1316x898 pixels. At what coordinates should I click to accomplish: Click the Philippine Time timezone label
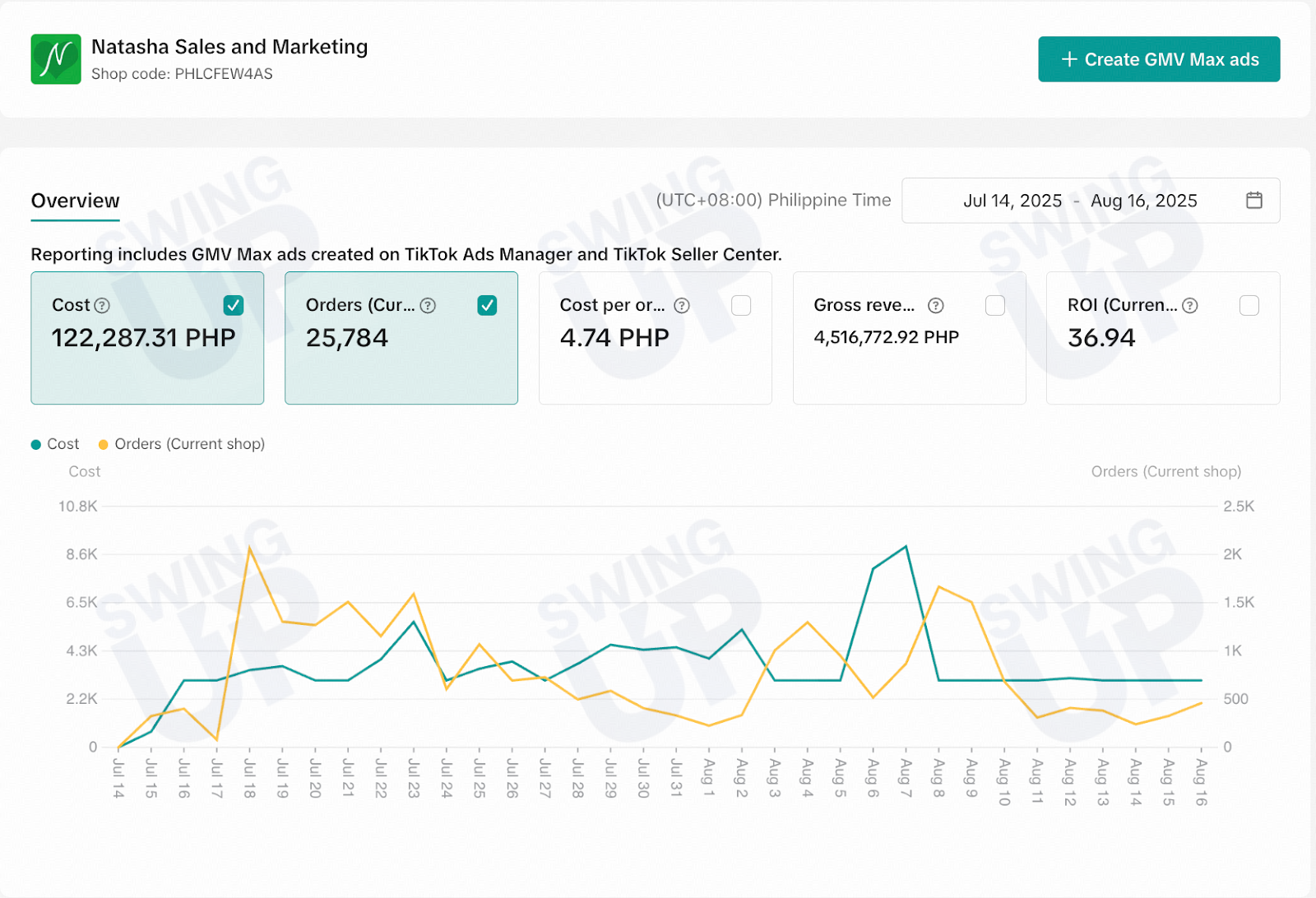tap(773, 201)
